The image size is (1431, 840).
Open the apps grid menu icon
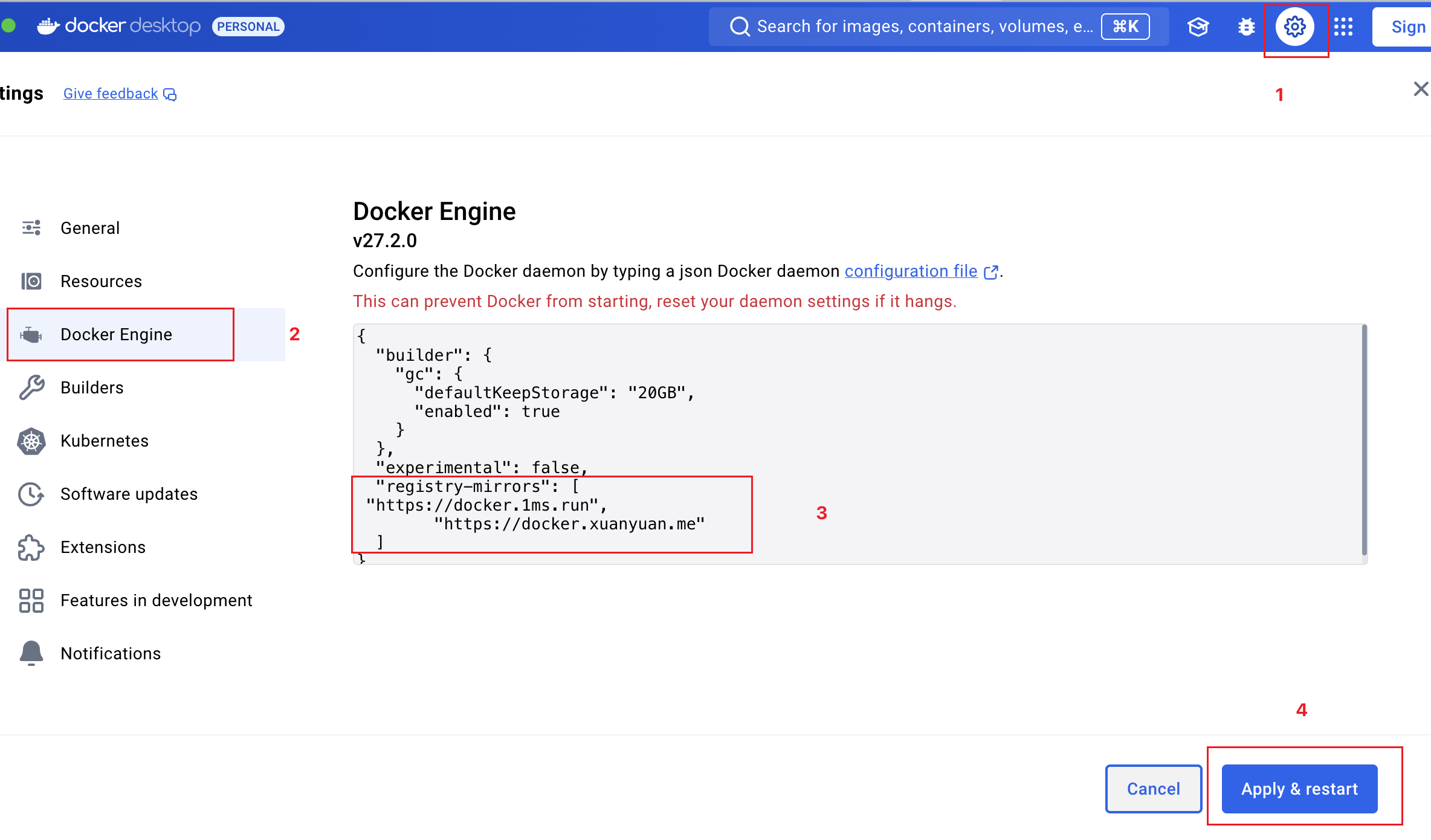1343,27
